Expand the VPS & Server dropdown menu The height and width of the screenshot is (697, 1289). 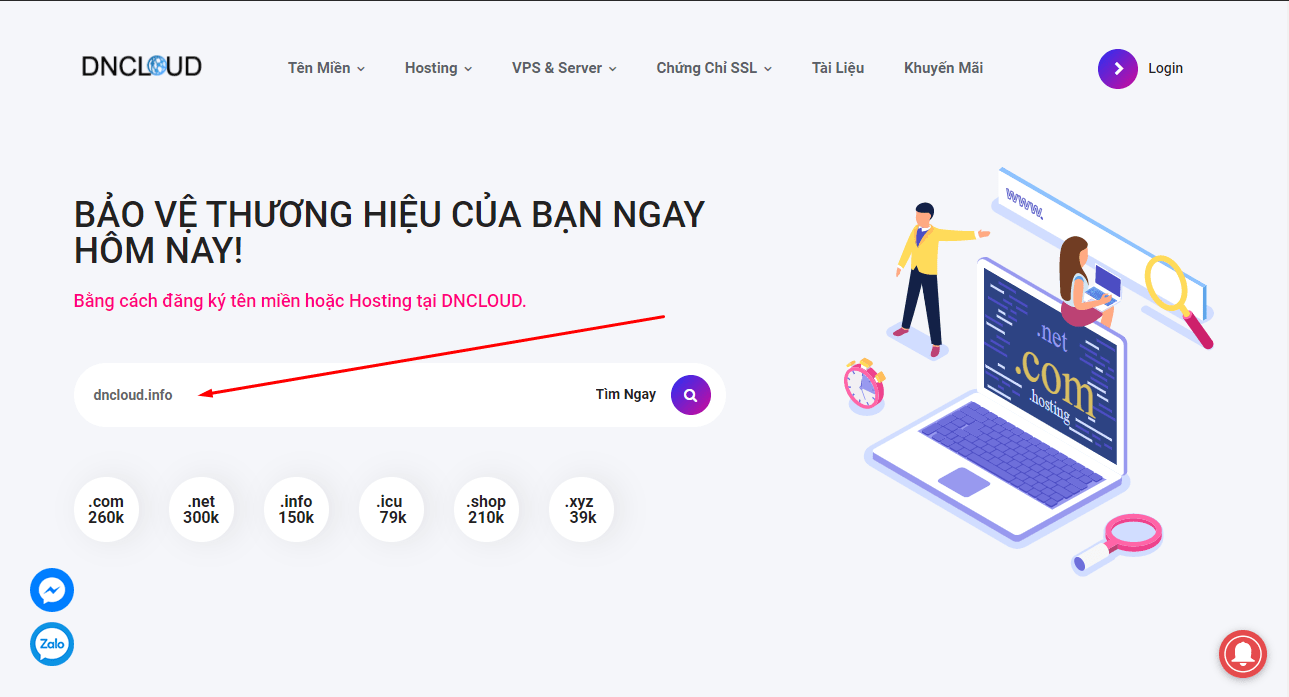click(x=564, y=68)
